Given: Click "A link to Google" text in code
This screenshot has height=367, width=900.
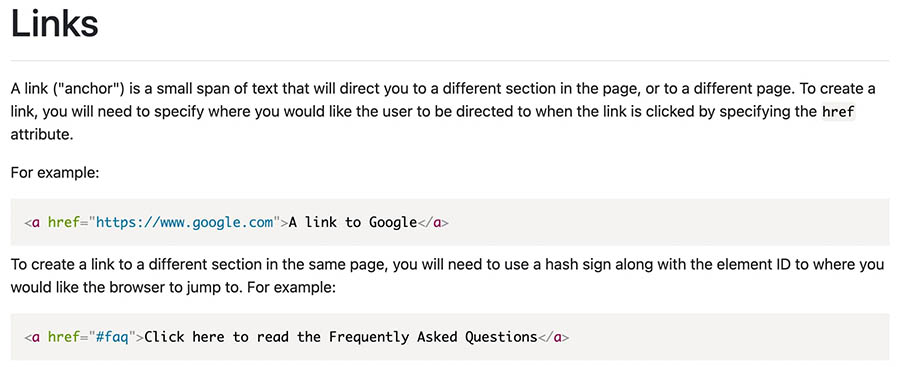Looking at the screenshot, I should tap(352, 222).
